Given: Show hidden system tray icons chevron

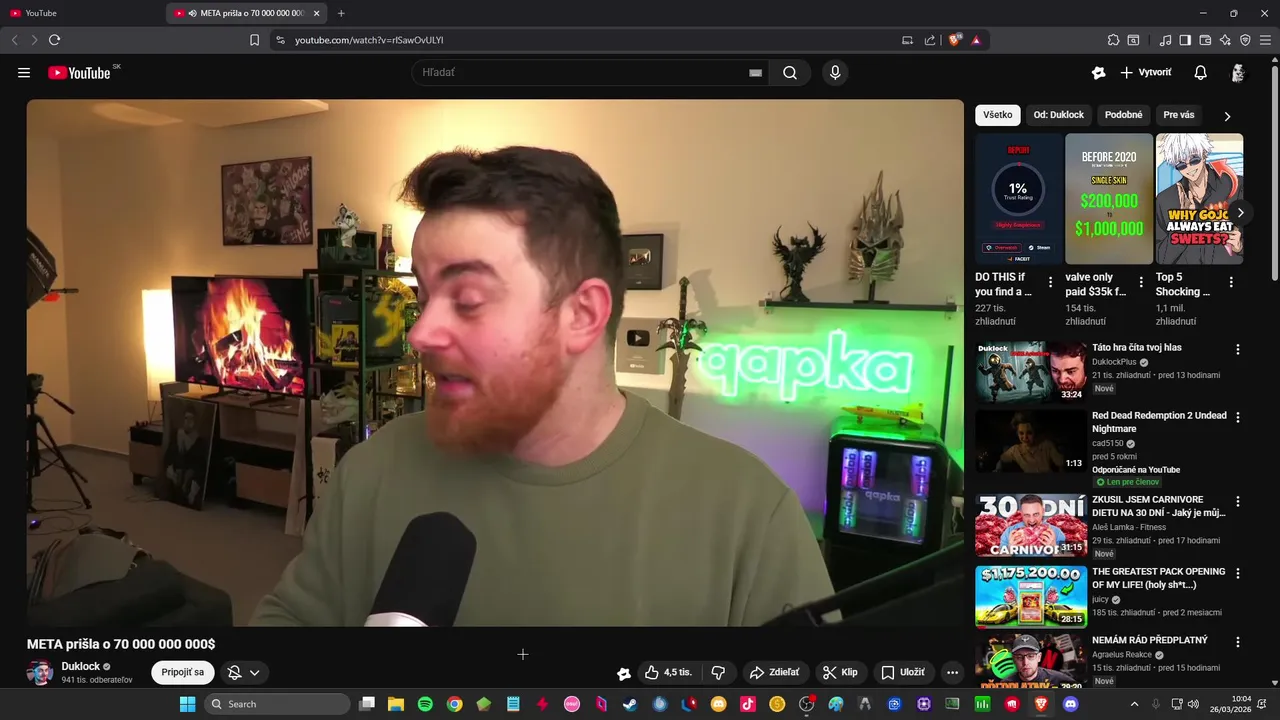Looking at the screenshot, I should coord(1134,704).
